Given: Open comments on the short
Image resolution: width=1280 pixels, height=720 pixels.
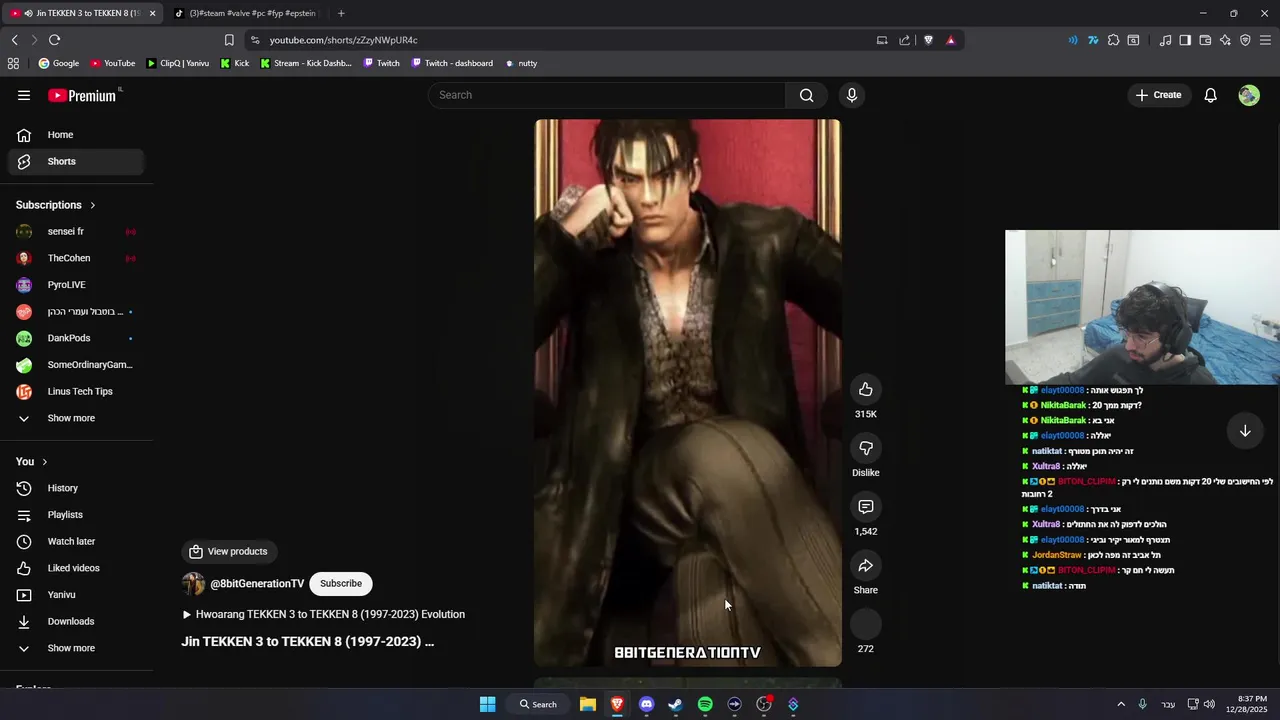Looking at the screenshot, I should (x=866, y=507).
